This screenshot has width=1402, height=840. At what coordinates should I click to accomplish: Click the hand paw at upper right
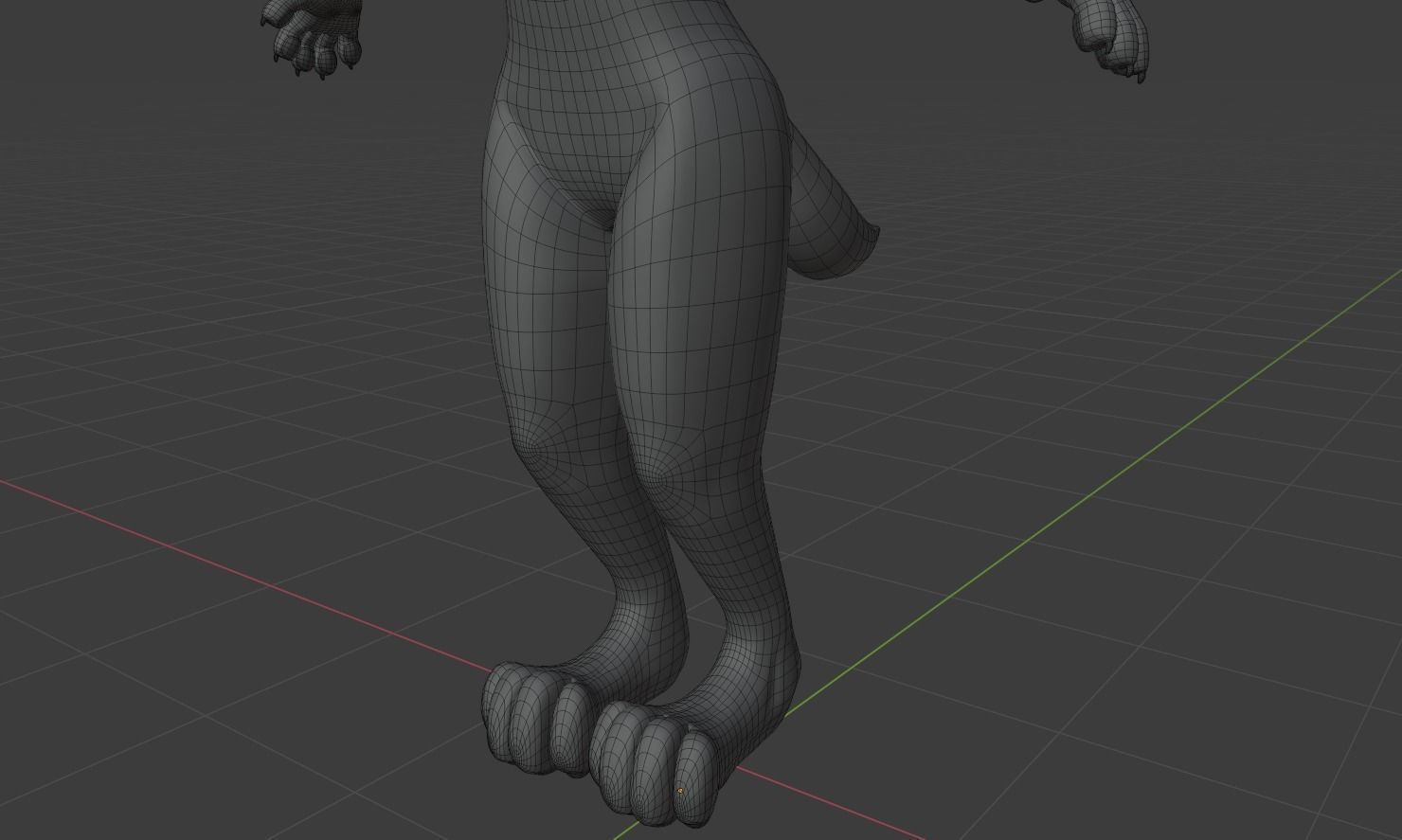tap(1110, 38)
